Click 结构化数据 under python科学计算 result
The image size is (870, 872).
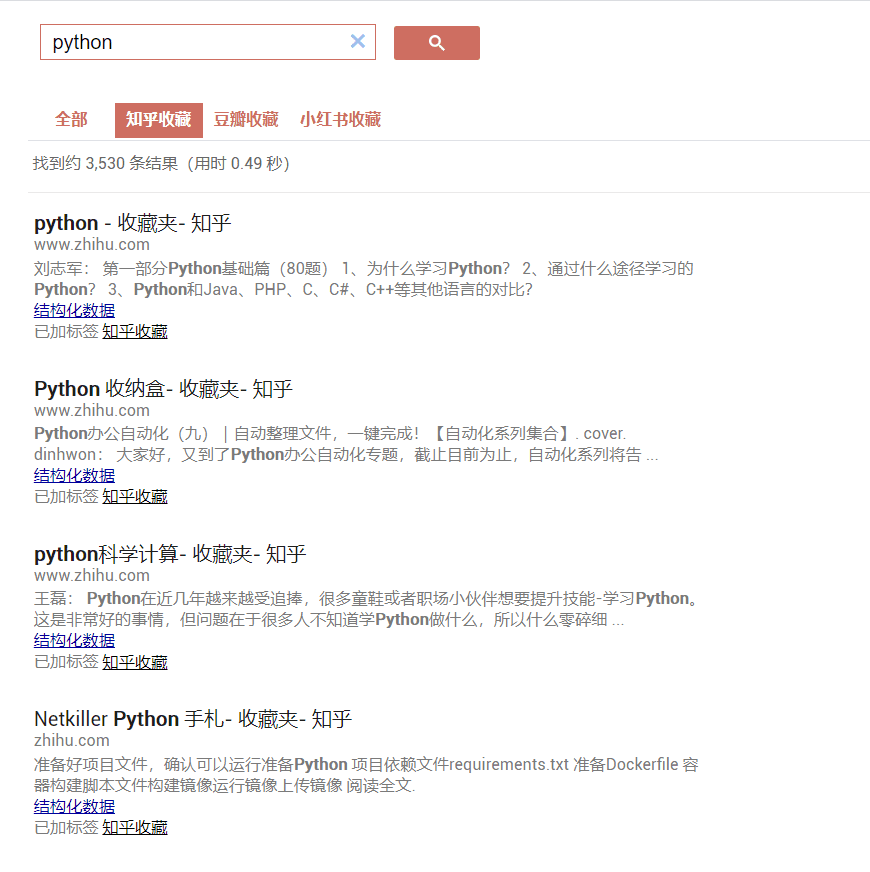[x=75, y=641]
